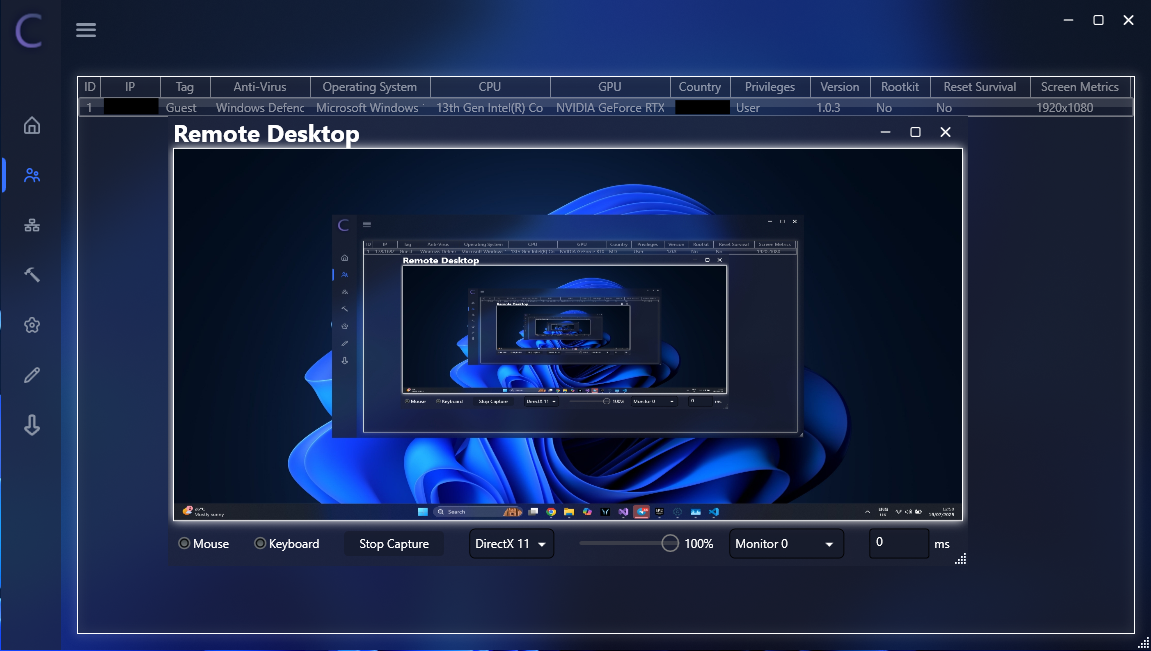The height and width of the screenshot is (651, 1151).
Task: Click the Country column header
Action: point(699,87)
